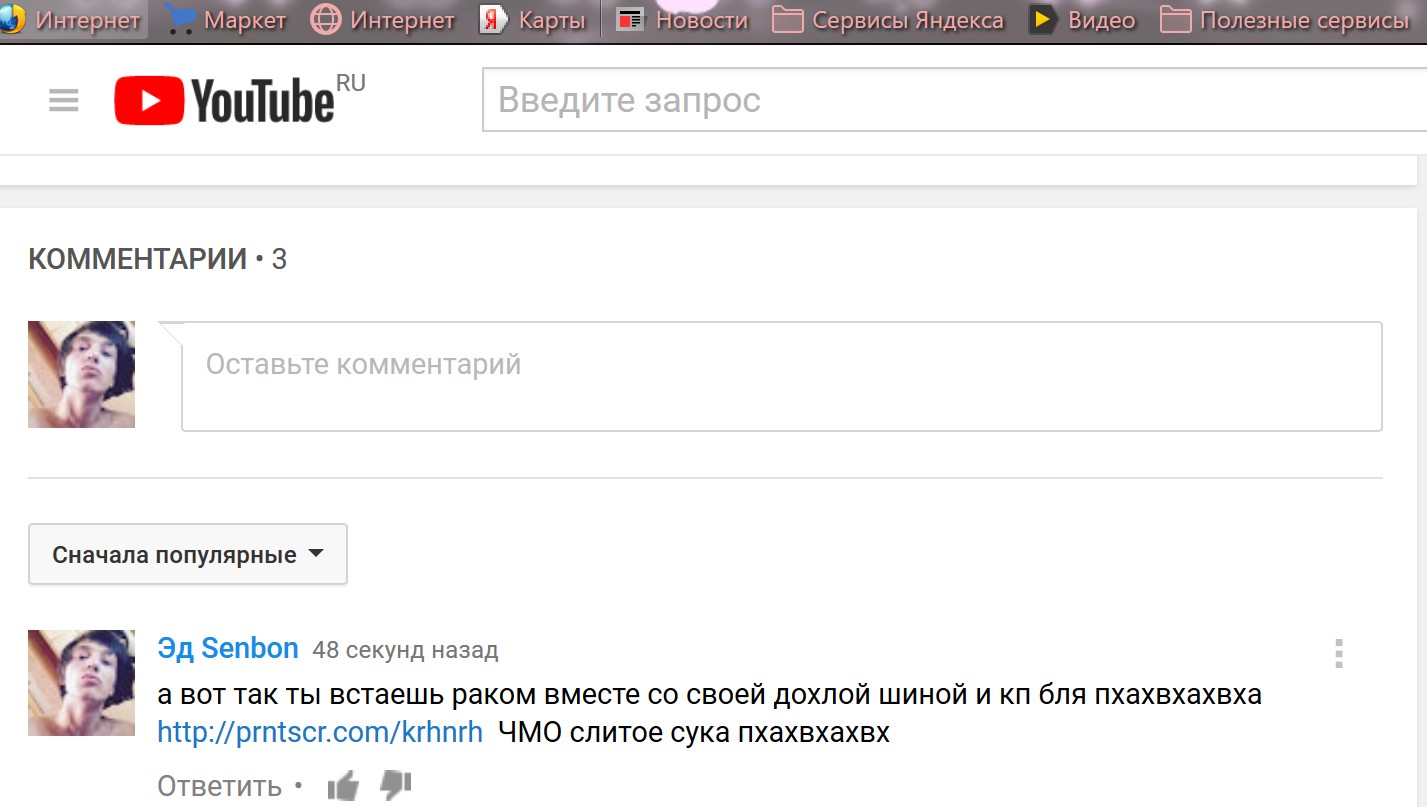The image size is (1427, 807).
Task: Expand the Полезные сервисы bookmarks folder
Action: (1284, 20)
